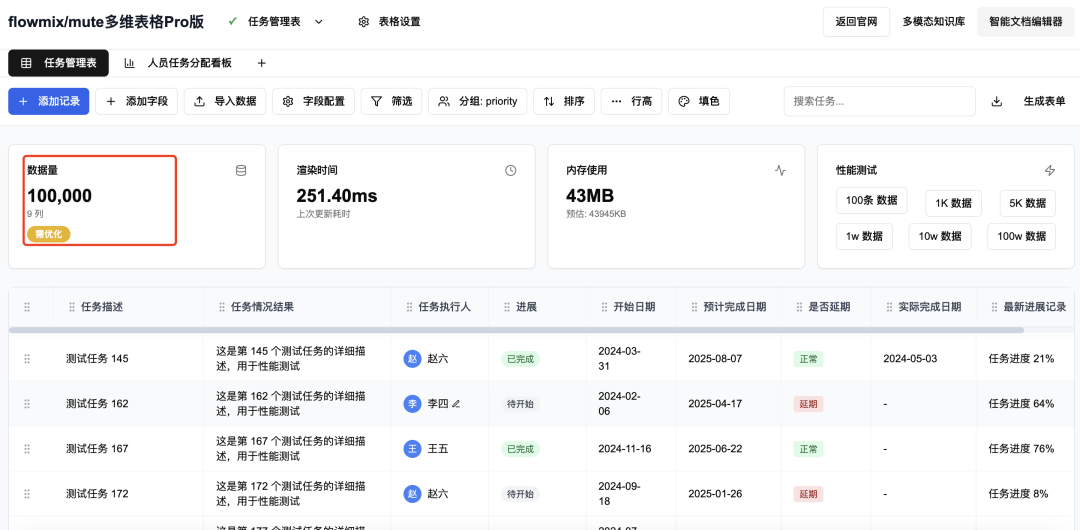Click the drag handle of 任务执行人 column
1080x530 pixels.
(409, 307)
